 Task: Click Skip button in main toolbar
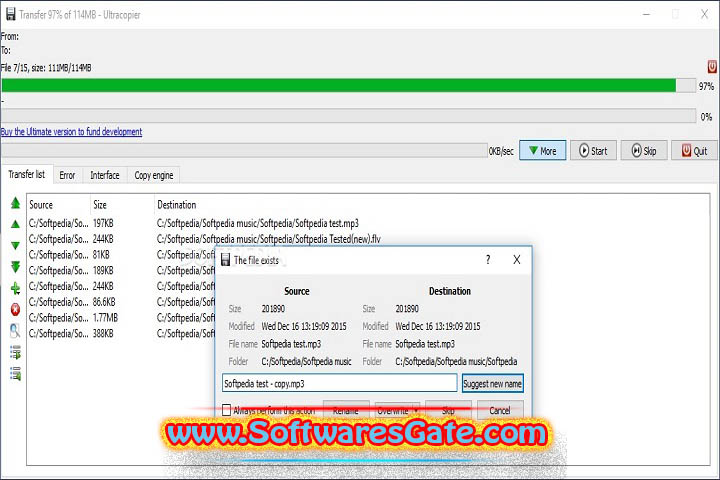[644, 151]
